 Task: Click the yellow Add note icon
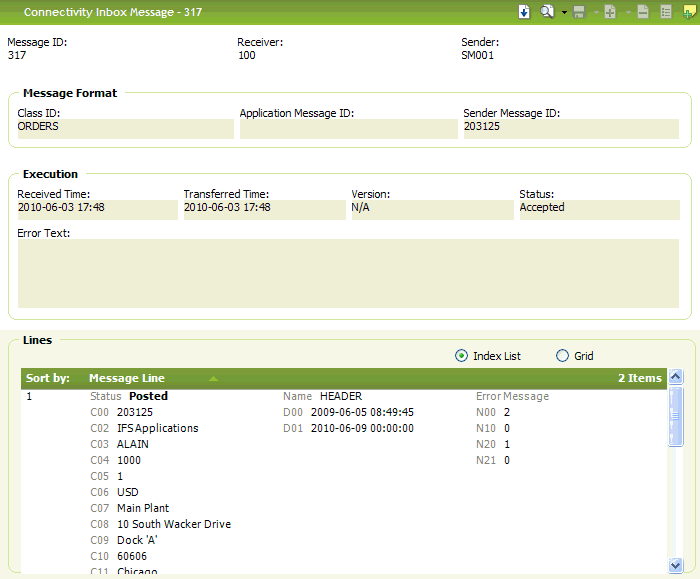(x=688, y=12)
